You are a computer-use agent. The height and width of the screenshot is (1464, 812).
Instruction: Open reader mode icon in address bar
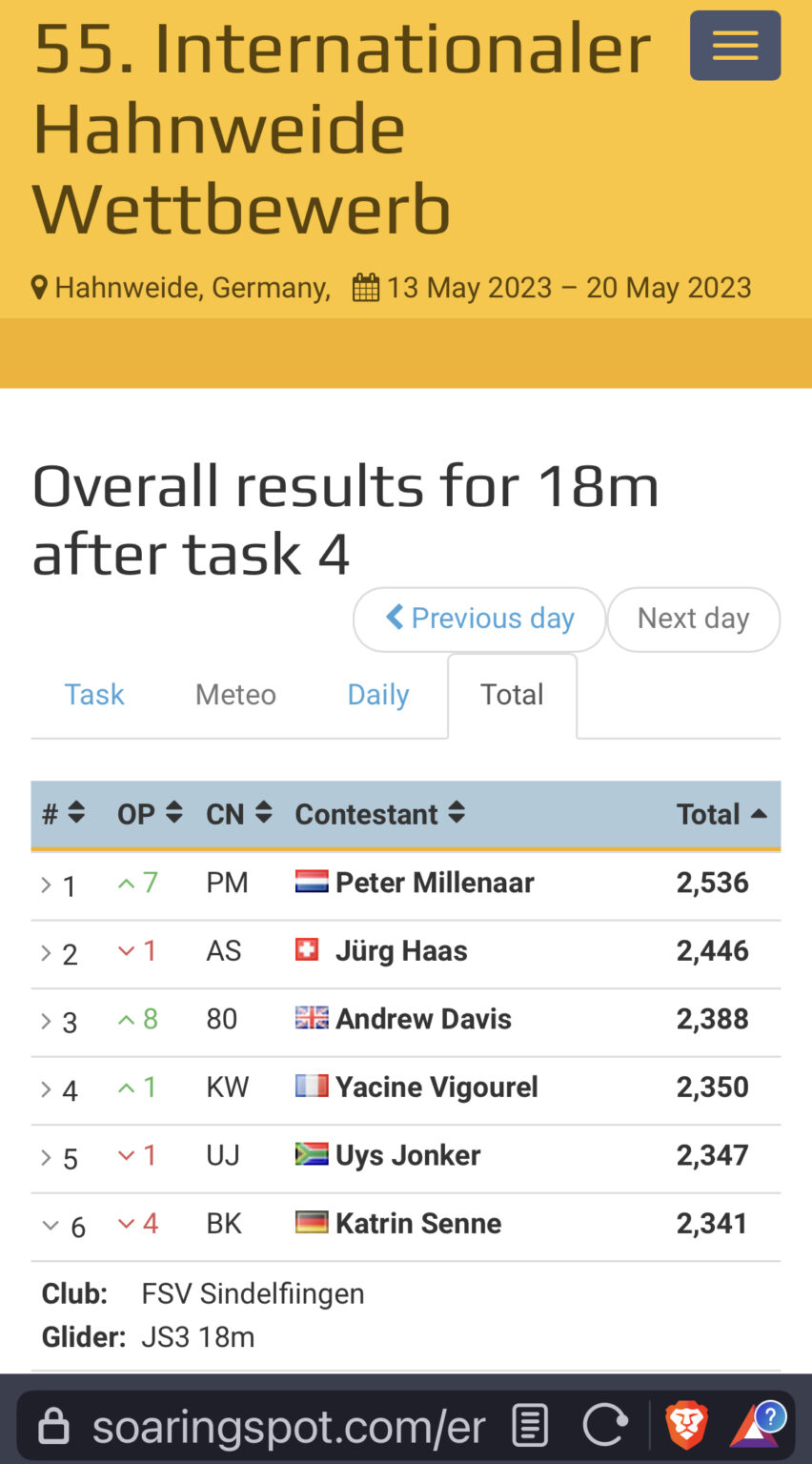pos(530,1427)
